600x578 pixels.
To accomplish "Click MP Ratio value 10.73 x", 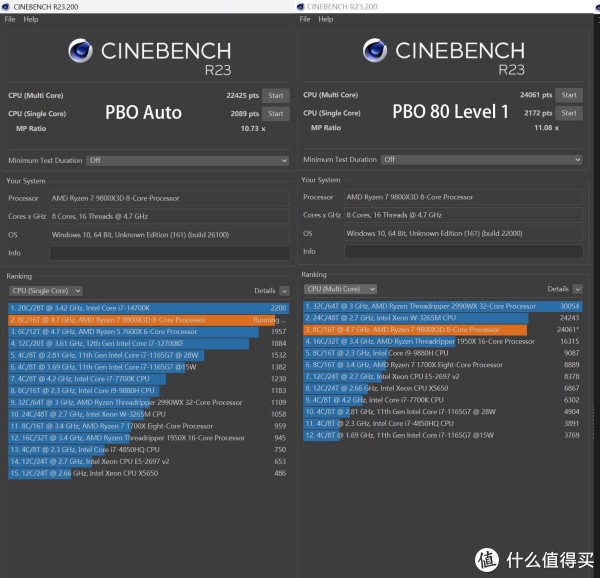I will [253, 129].
